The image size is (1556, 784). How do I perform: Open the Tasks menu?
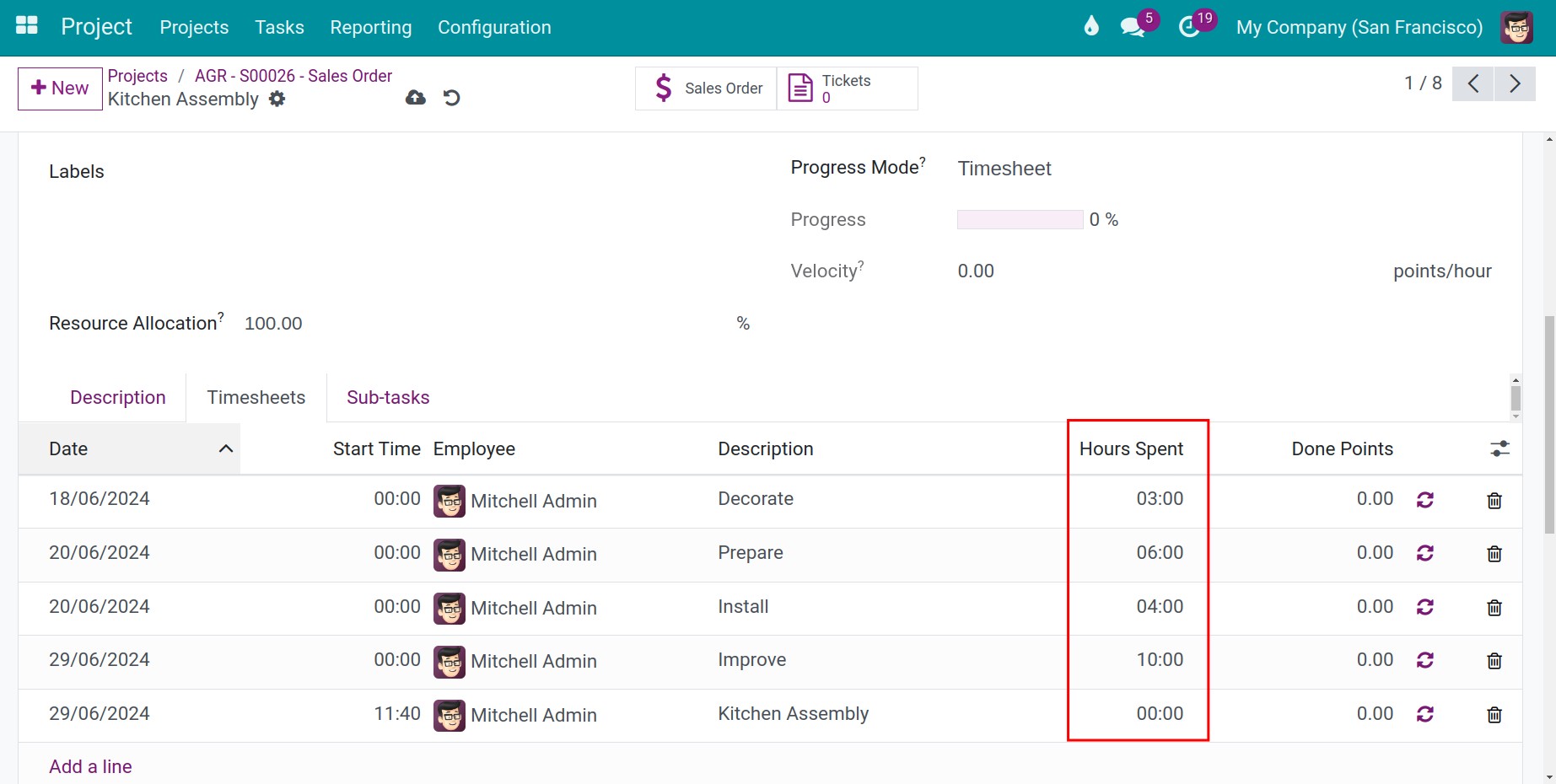click(x=279, y=27)
